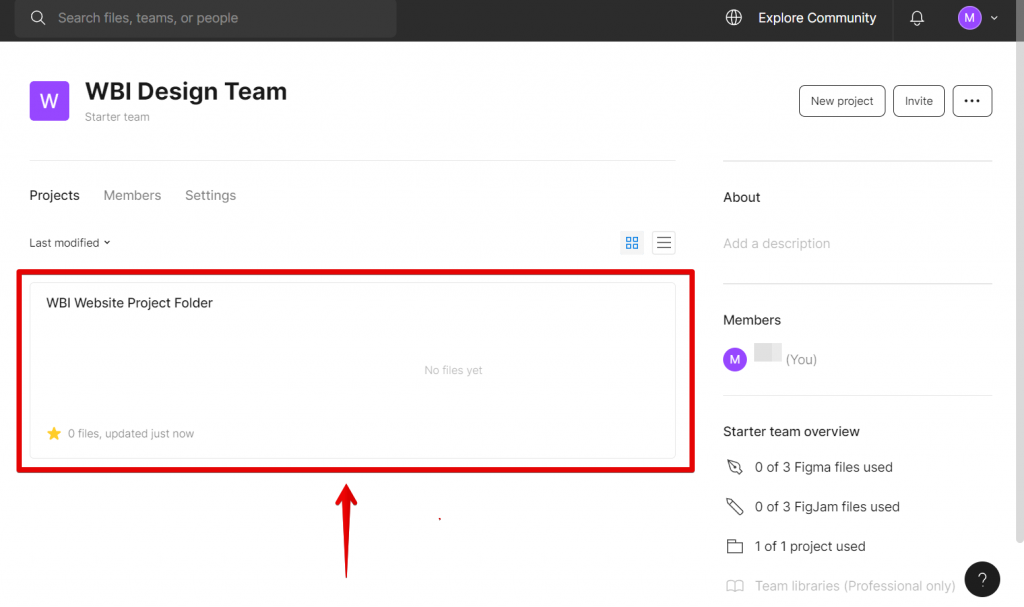Click the Figma files icon in starter overview
This screenshot has height=607, width=1024.
coord(735,467)
